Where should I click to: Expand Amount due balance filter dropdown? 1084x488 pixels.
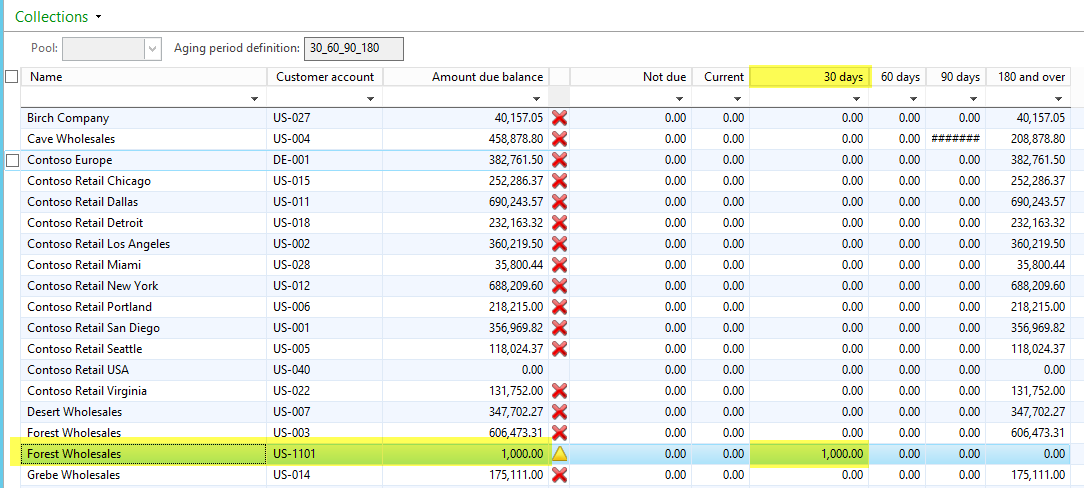point(538,98)
